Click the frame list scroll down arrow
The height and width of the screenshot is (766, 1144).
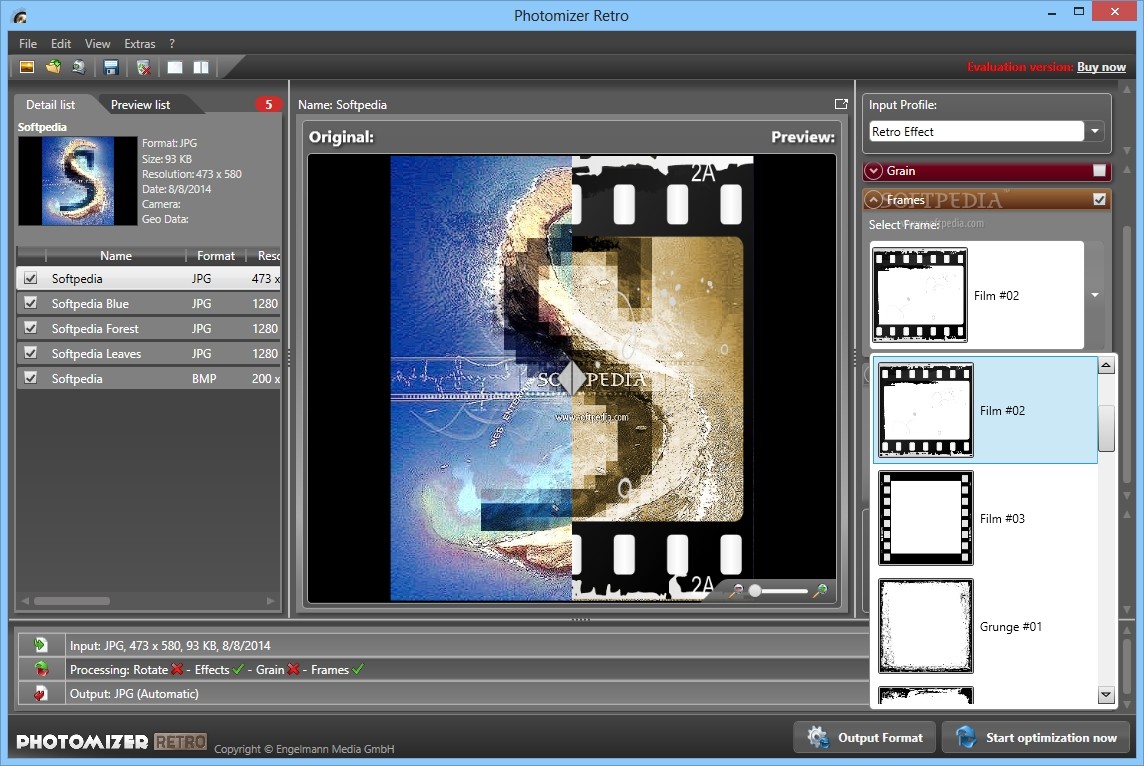click(1106, 695)
